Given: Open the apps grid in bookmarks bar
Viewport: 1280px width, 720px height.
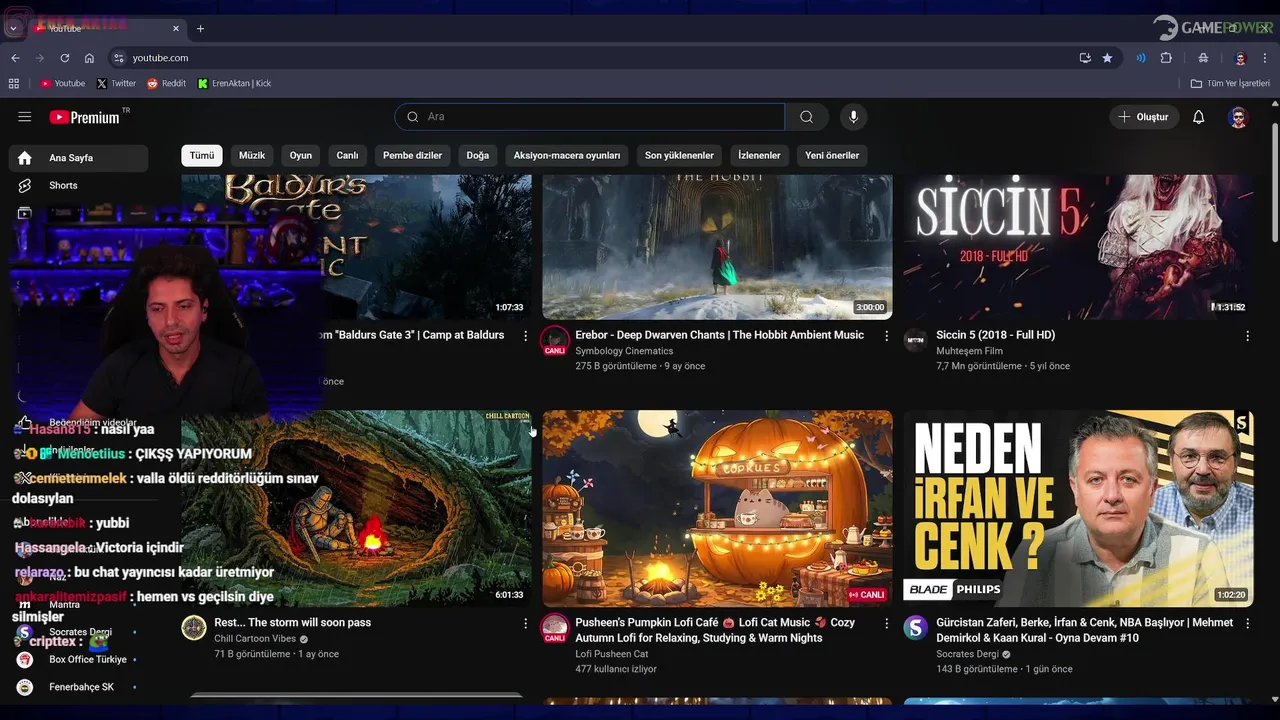Looking at the screenshot, I should pyautogui.click(x=14, y=84).
